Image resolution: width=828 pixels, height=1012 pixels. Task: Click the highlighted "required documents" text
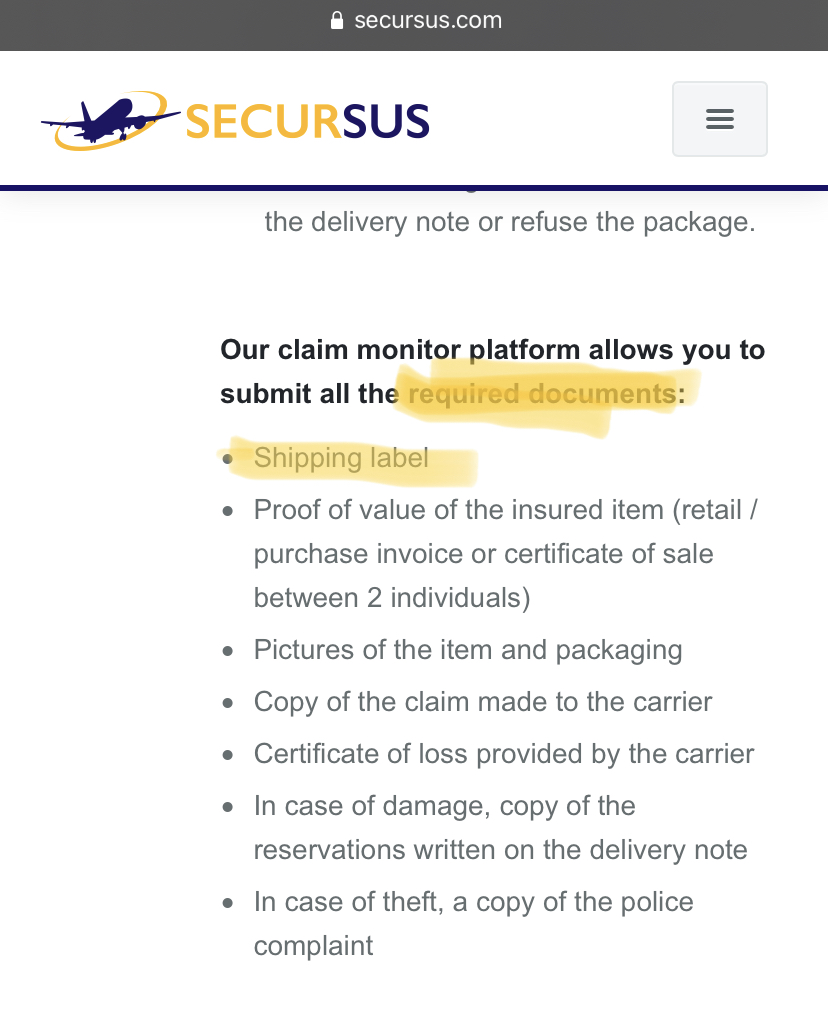pyautogui.click(x=542, y=394)
